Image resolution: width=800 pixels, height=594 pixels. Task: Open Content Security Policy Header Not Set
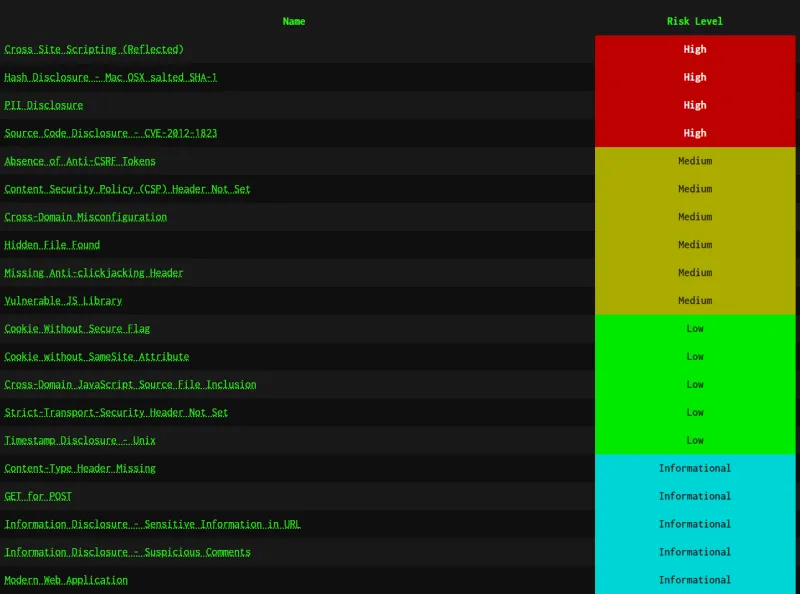pos(127,189)
